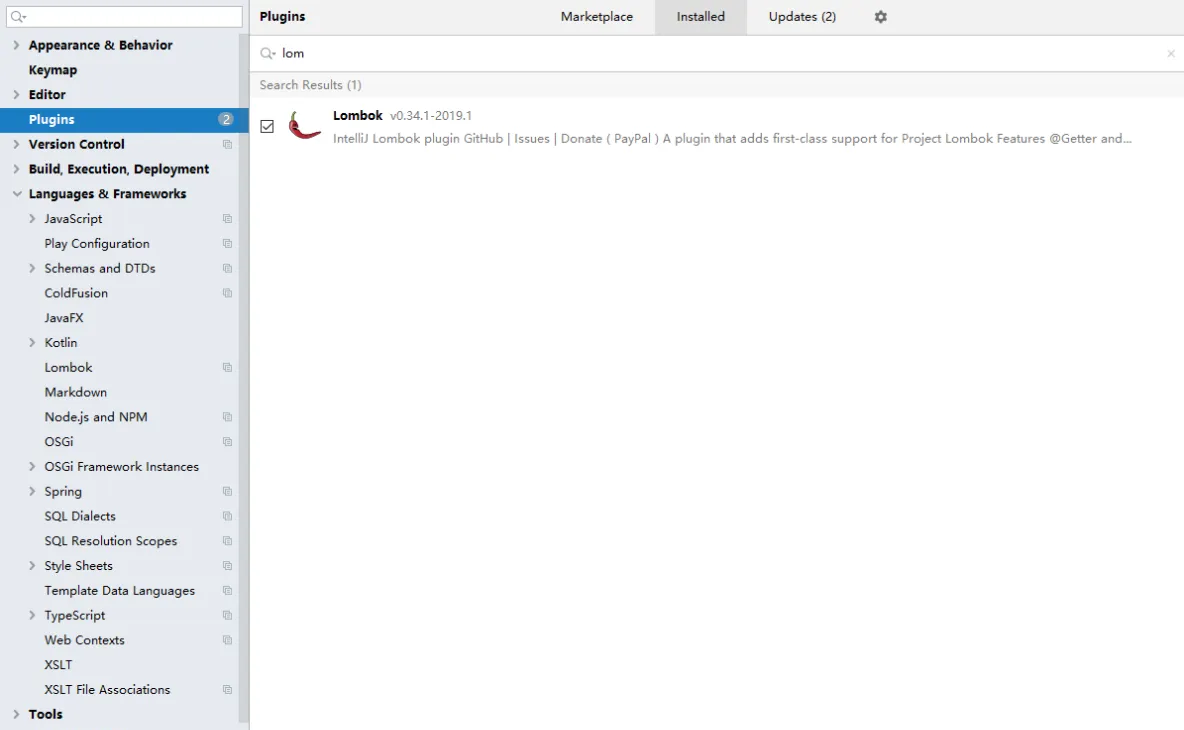Expand the Kotlin settings node
The height and width of the screenshot is (730, 1184).
pyautogui.click(x=32, y=343)
